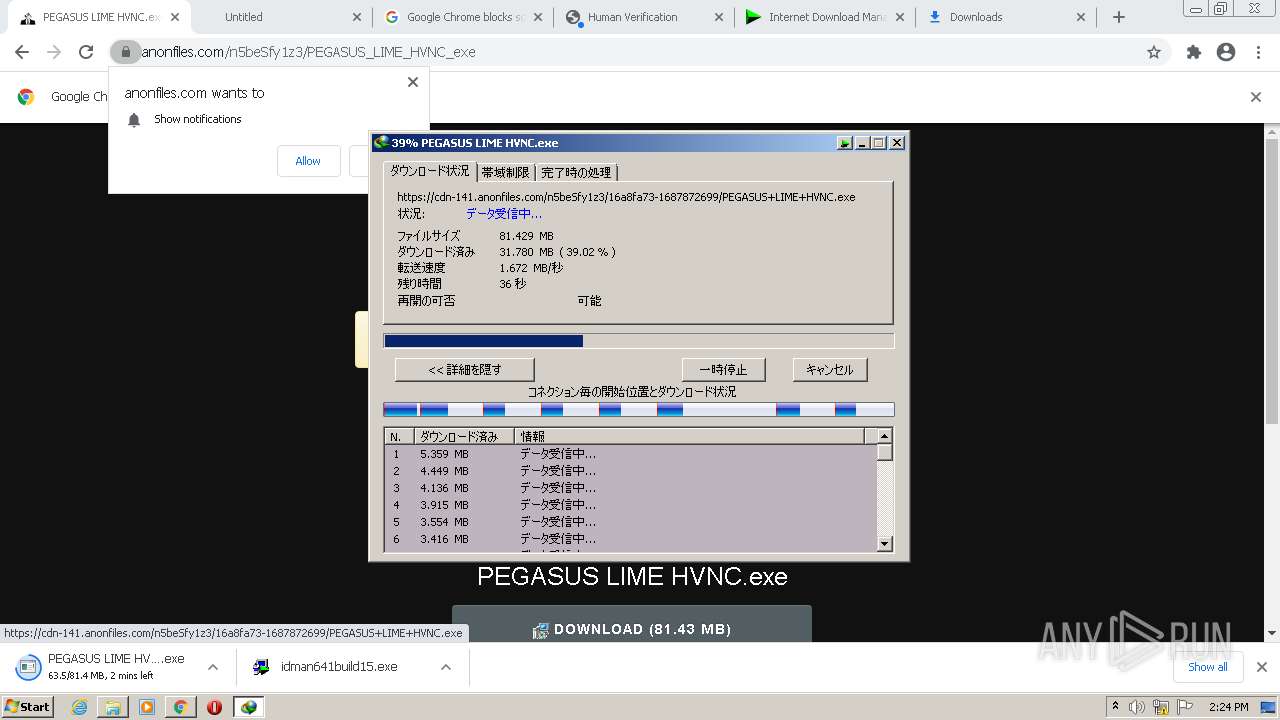The width and height of the screenshot is (1280, 720).
Task: Click the IDM minimize-to-tray icon in title bar
Action: click(x=845, y=143)
